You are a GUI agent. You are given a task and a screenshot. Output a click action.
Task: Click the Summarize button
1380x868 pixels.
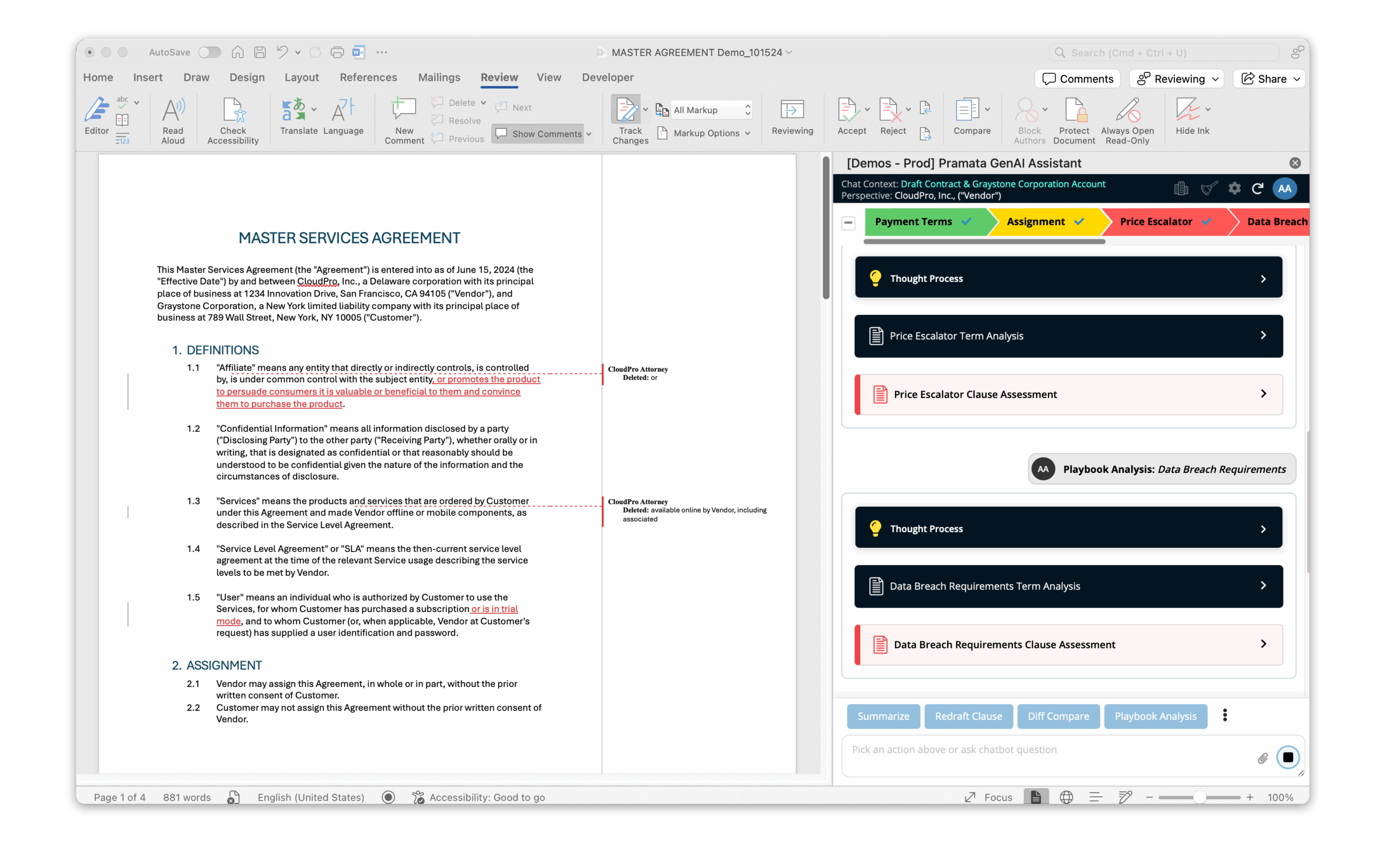click(x=883, y=716)
